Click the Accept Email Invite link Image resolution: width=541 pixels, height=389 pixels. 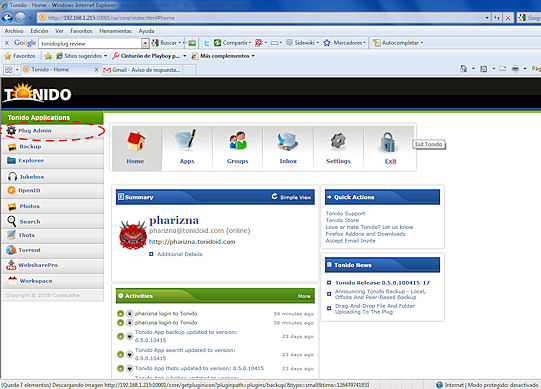point(351,241)
